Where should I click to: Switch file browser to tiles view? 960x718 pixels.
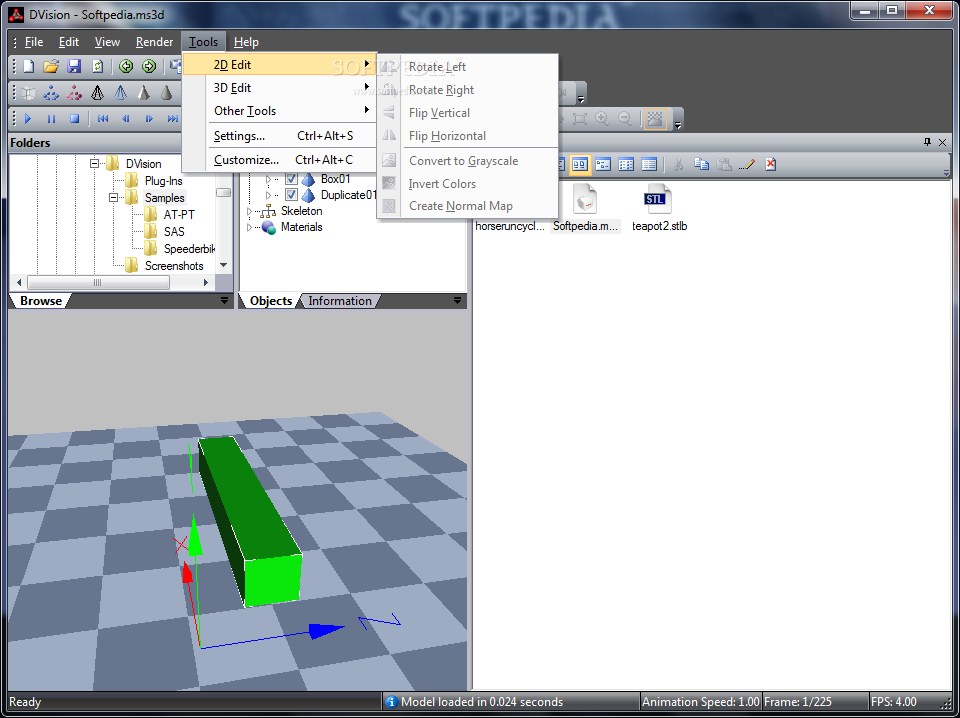tap(603, 164)
